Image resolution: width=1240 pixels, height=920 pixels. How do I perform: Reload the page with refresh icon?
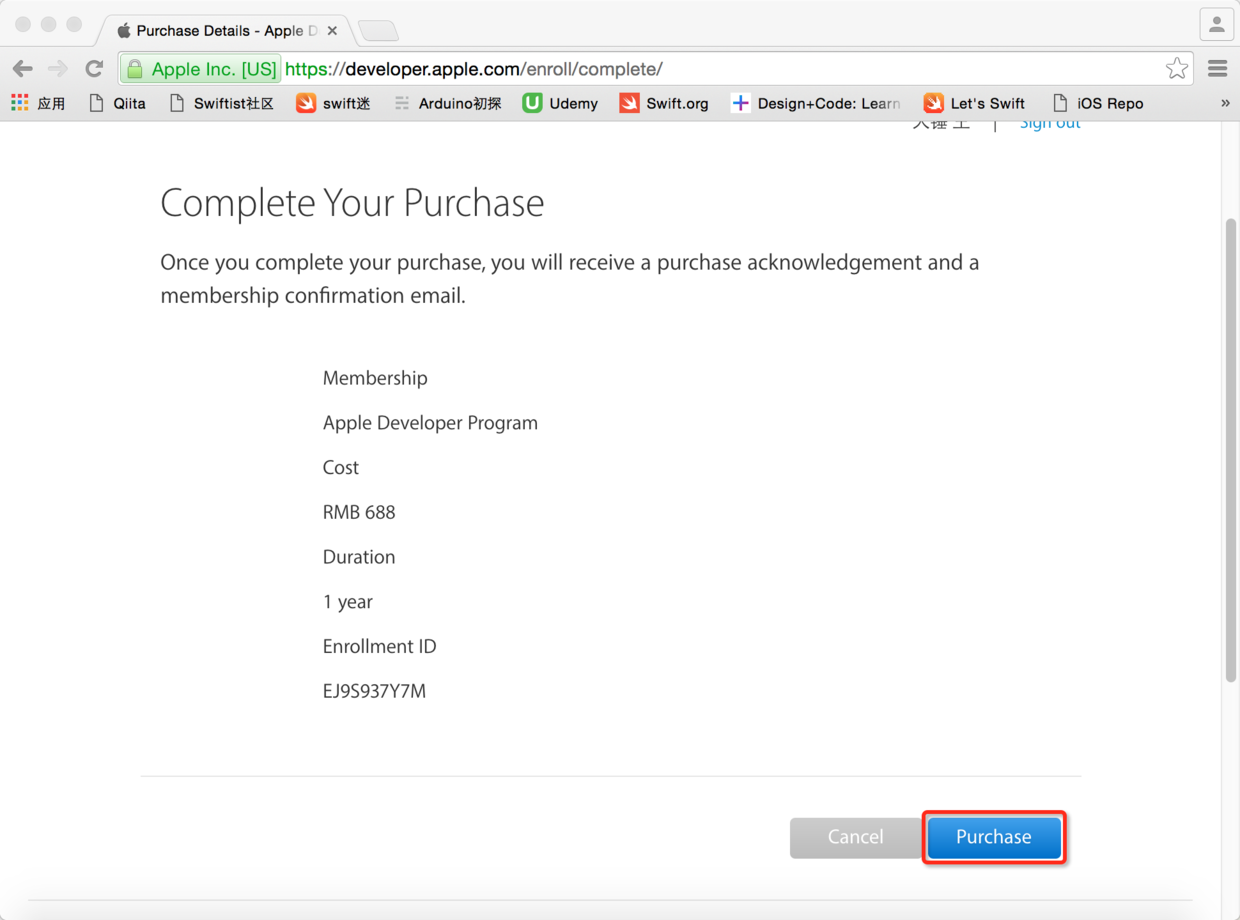pyautogui.click(x=94, y=69)
